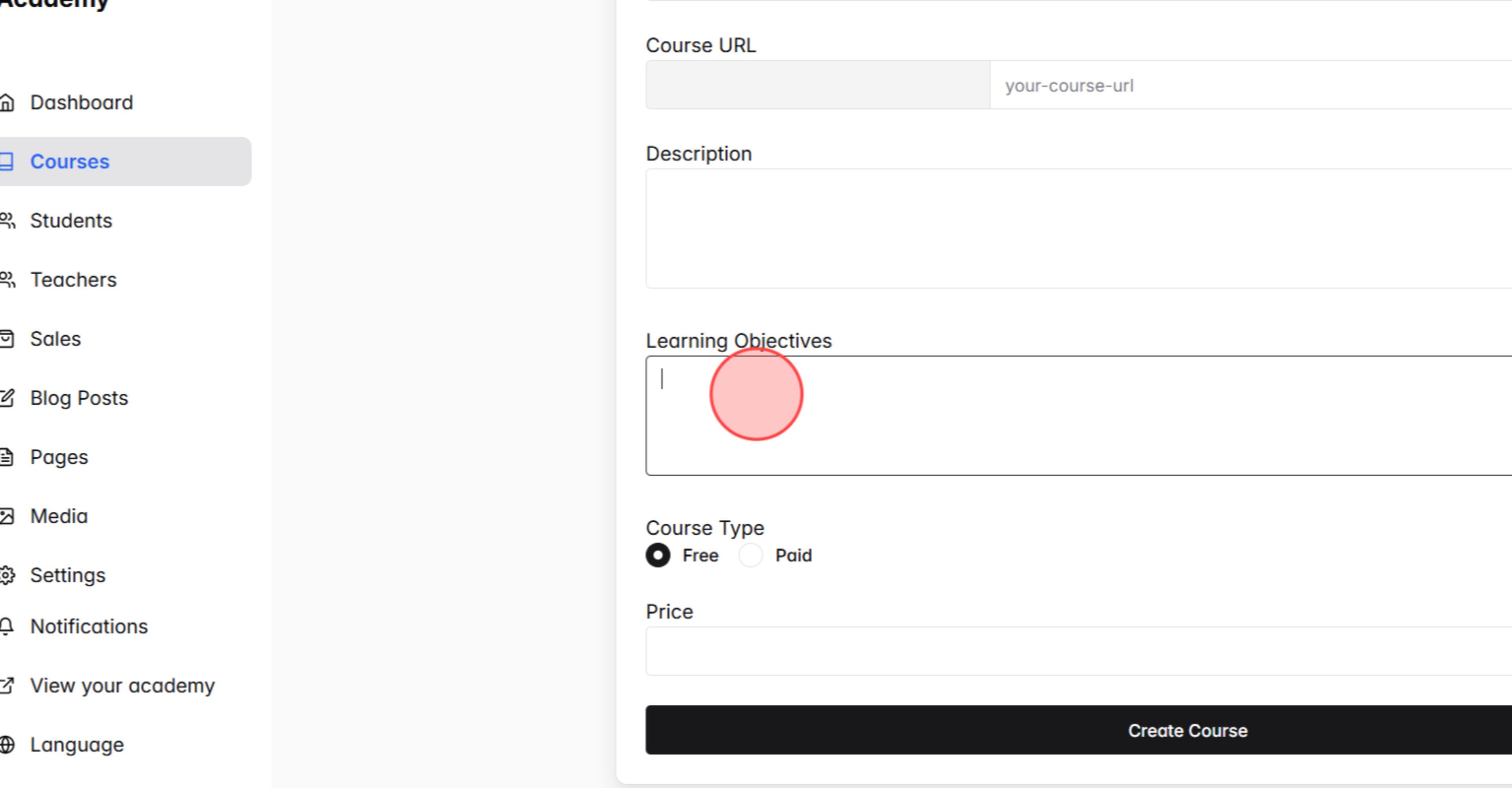
Task: Select the Students icon in sidebar
Action: click(7, 221)
